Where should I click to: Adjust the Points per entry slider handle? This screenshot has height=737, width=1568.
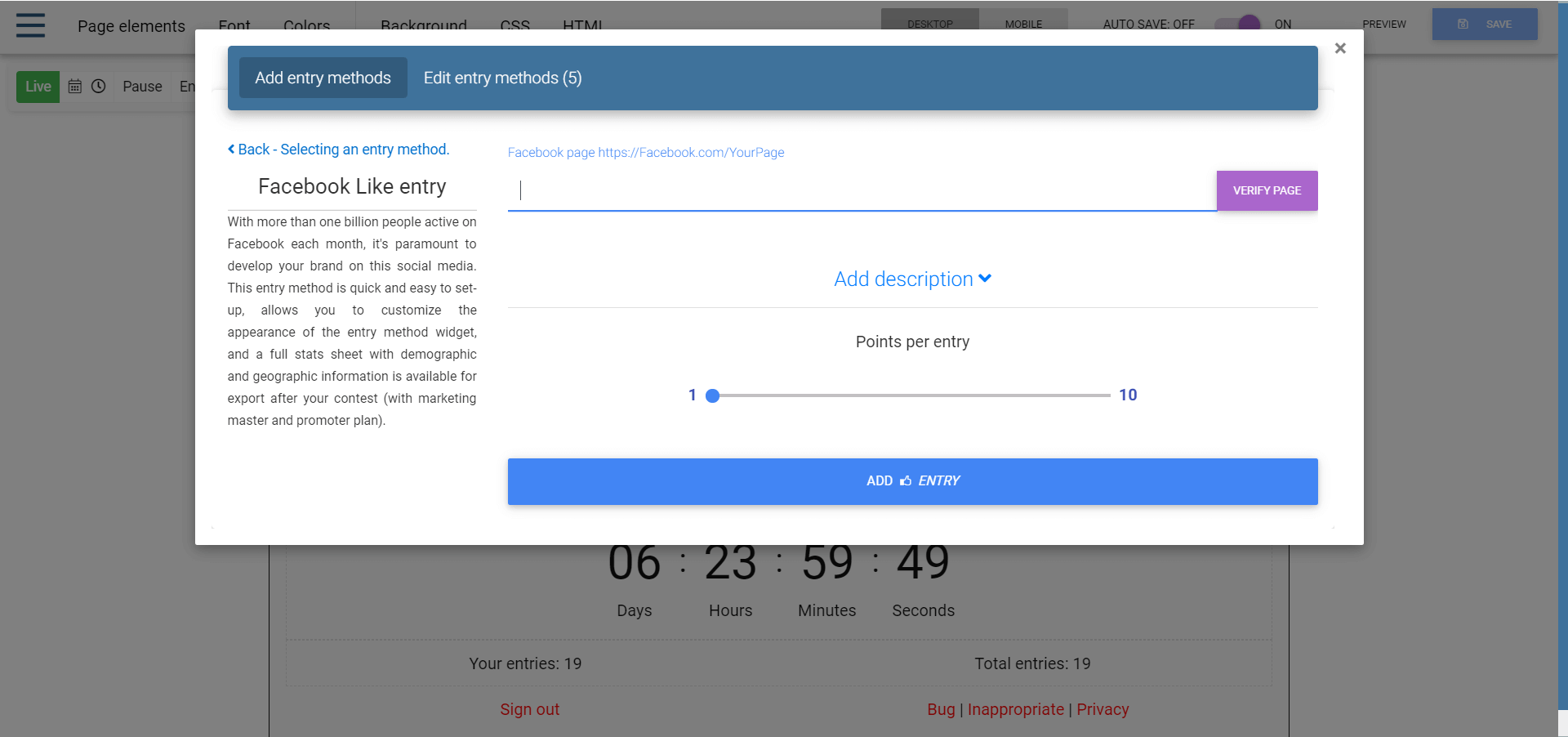(x=712, y=395)
